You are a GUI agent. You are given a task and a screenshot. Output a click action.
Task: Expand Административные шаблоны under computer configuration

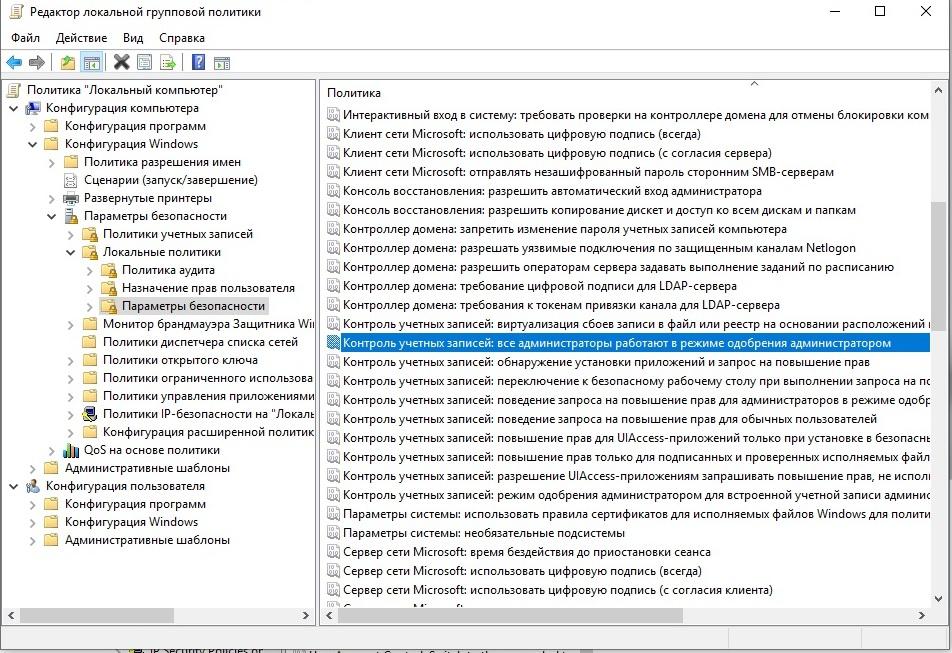click(33, 469)
